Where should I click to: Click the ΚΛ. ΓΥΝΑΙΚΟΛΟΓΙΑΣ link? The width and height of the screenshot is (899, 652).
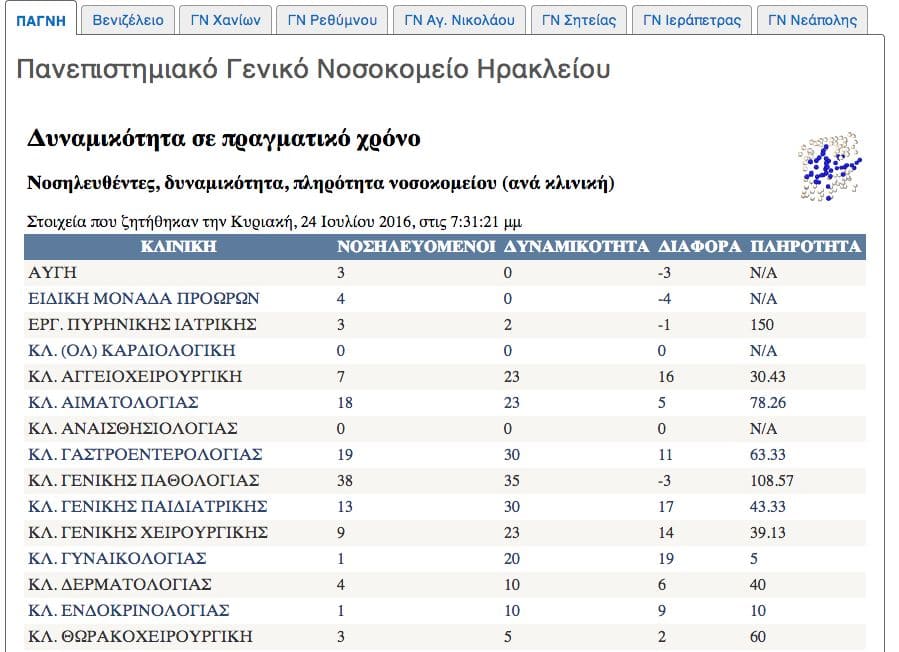pyautogui.click(x=117, y=558)
